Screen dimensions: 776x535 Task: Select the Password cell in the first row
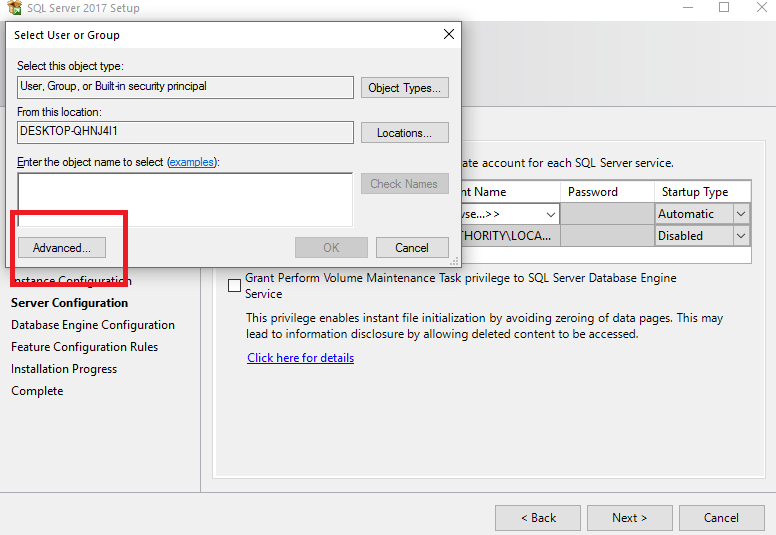click(607, 214)
